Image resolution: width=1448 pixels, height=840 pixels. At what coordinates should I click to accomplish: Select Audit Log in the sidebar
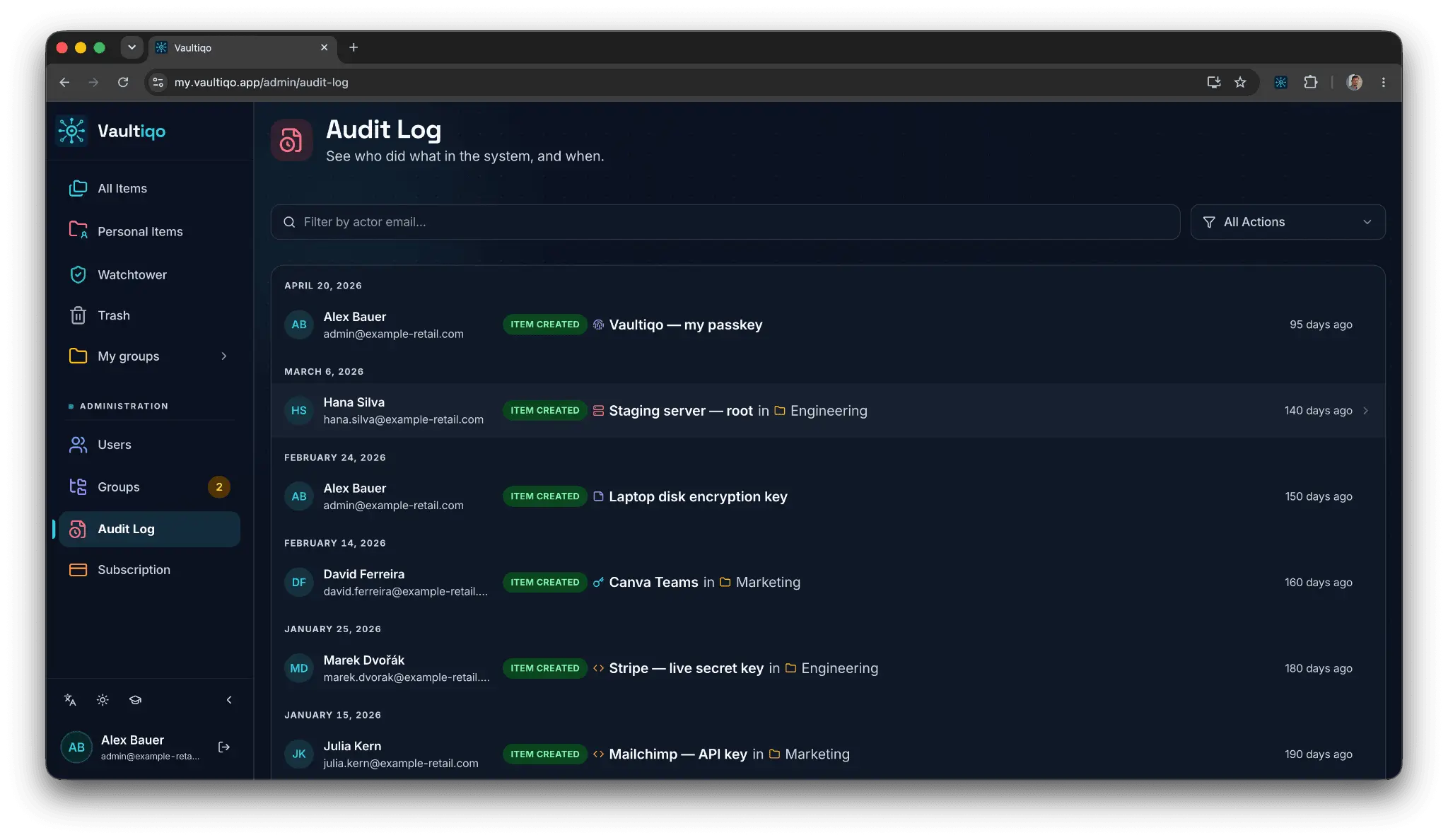[149, 529]
